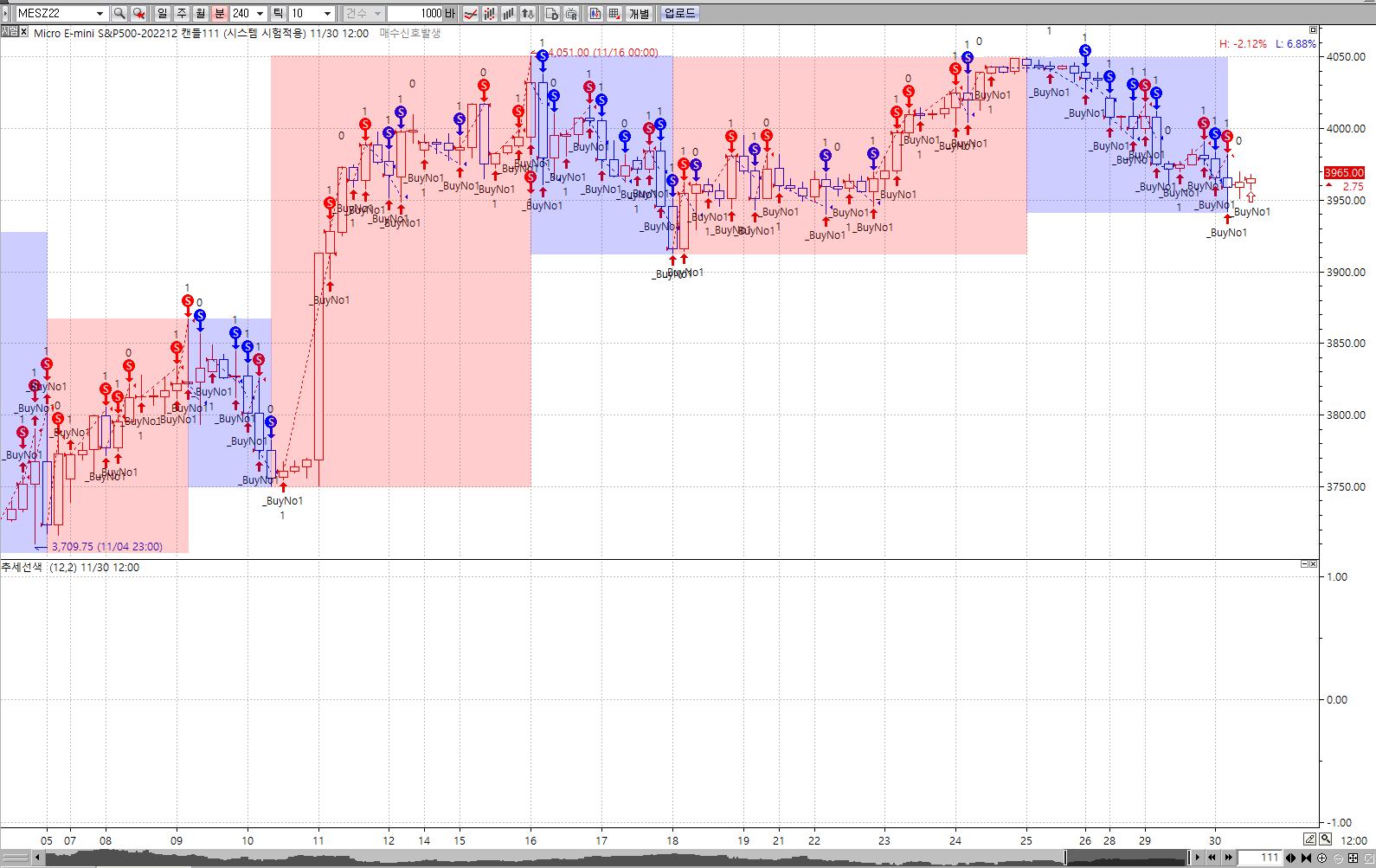Viewport: 1376px width, 868px height.
Task: Click the 개별 button
Action: 639,13
